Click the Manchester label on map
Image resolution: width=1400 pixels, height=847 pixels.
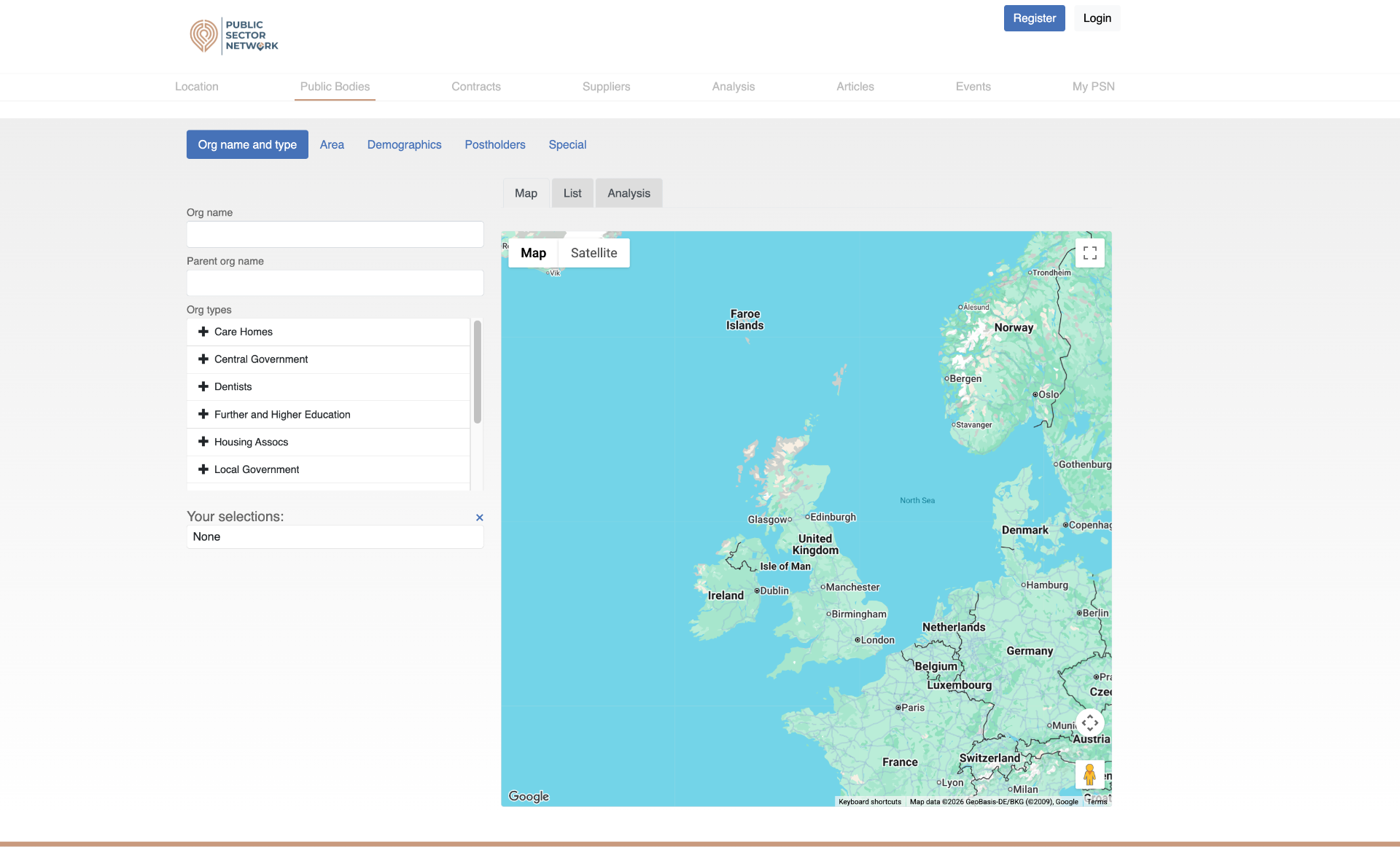852,587
